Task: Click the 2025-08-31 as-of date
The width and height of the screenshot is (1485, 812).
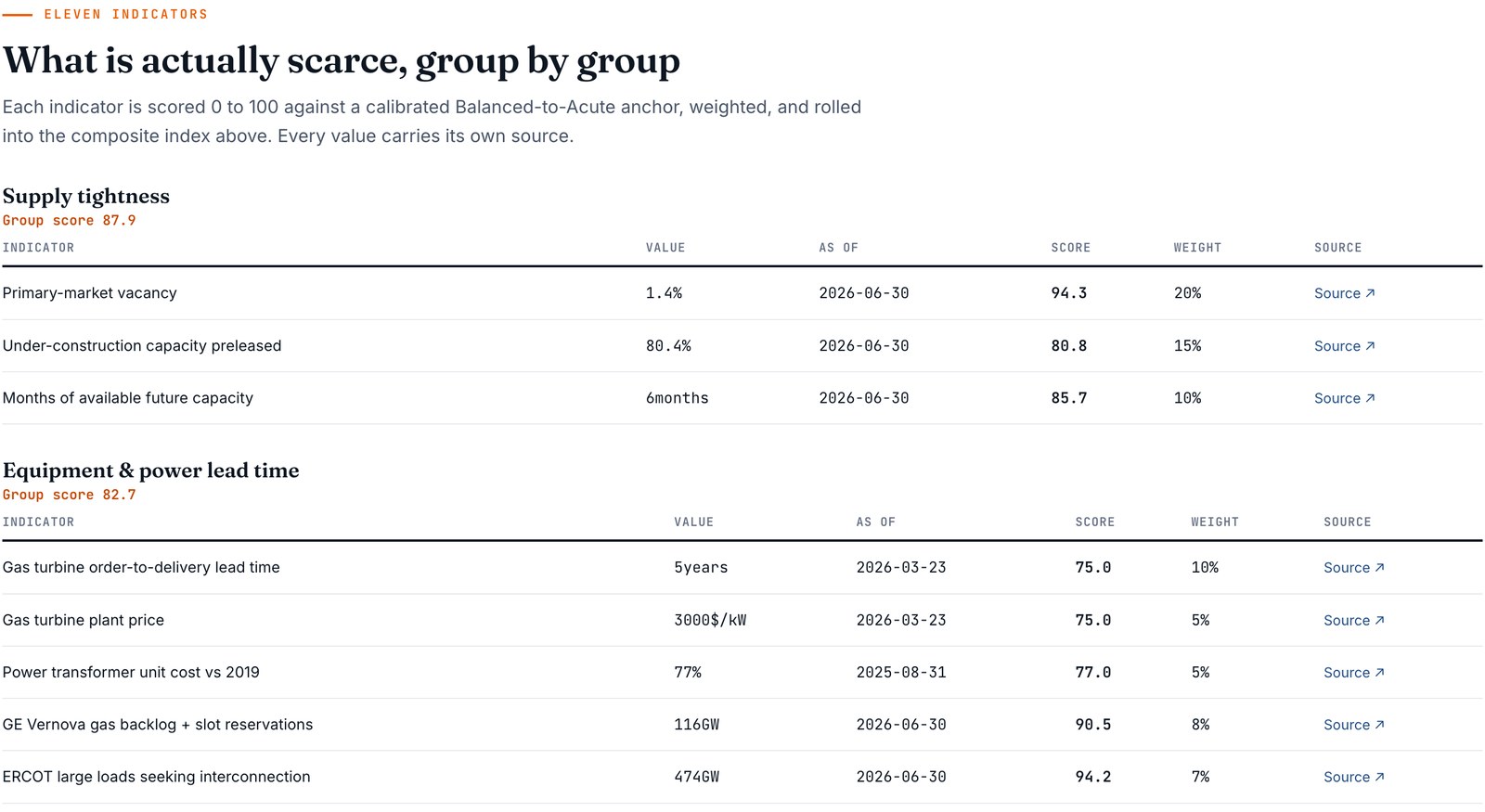Action: tap(901, 673)
